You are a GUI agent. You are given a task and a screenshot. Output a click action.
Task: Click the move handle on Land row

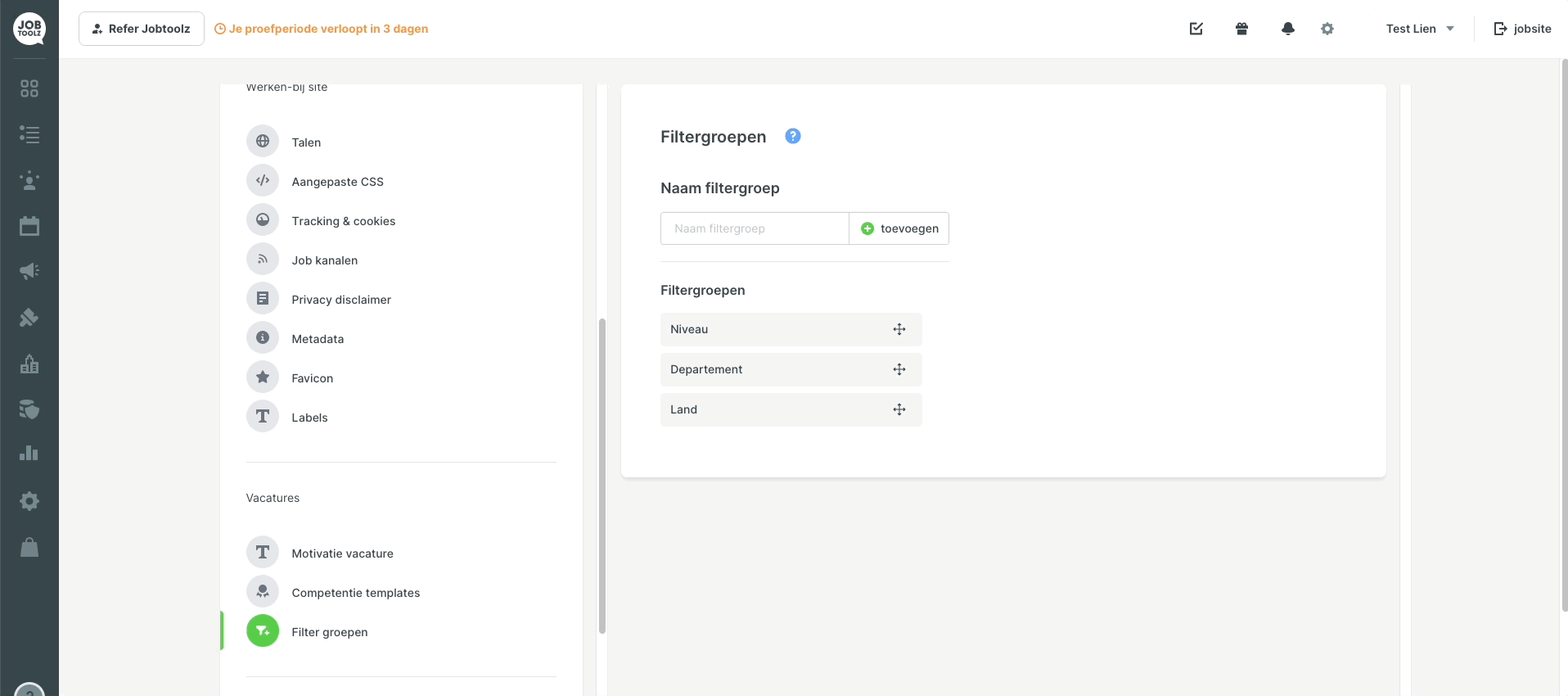tap(899, 409)
